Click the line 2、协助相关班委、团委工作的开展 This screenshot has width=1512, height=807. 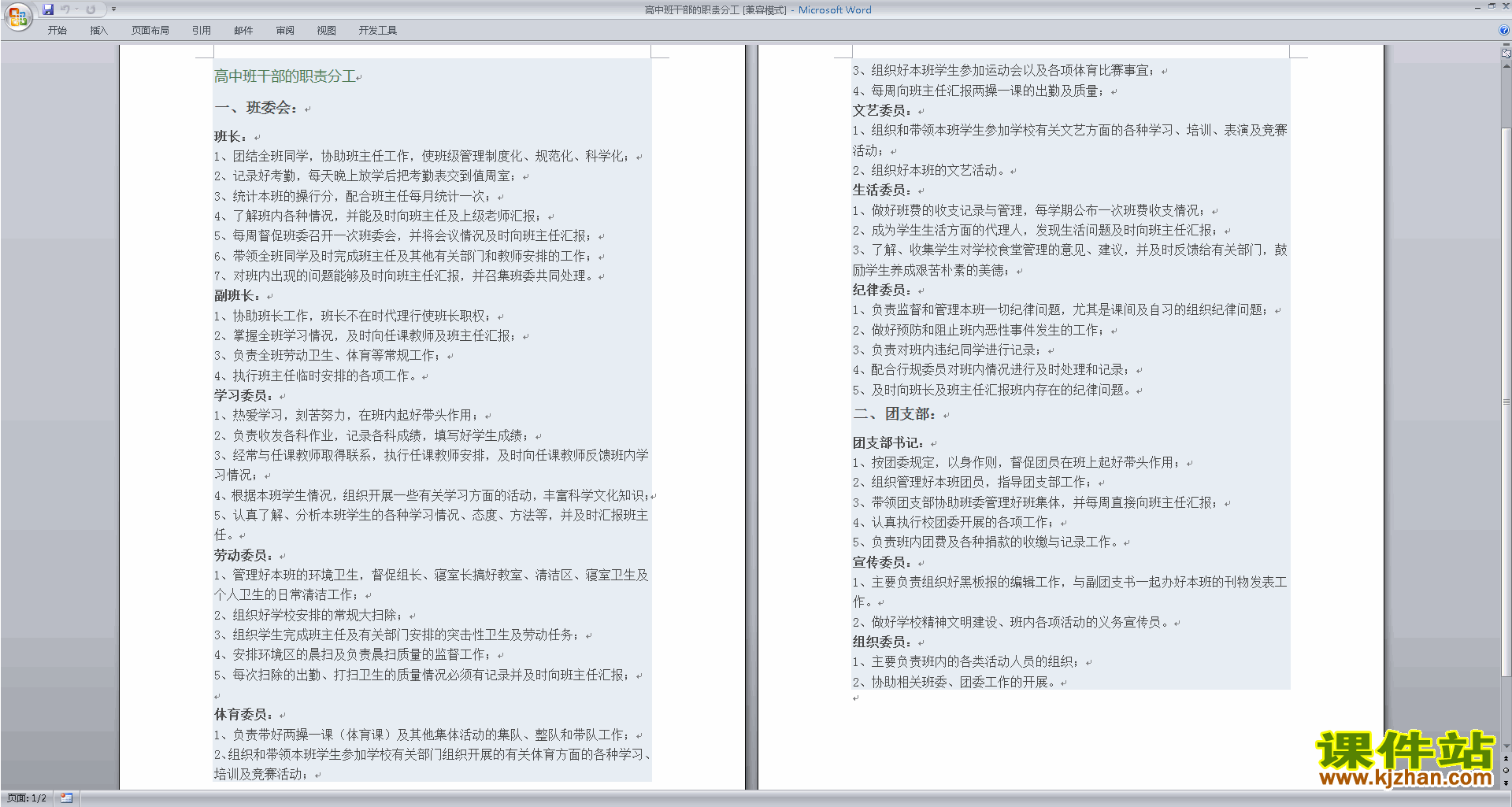tap(954, 683)
